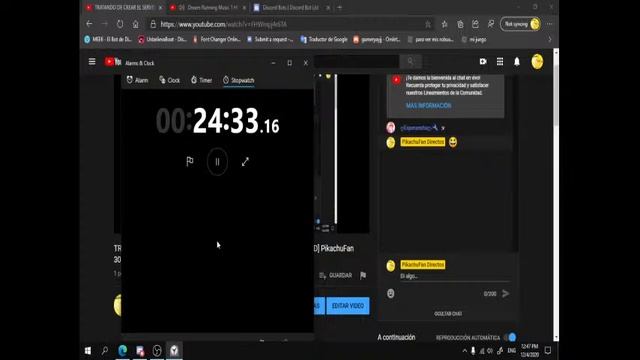Toggle REPRODUCCIÓN AUTOMÁTICA autoplay switch

coord(510,338)
